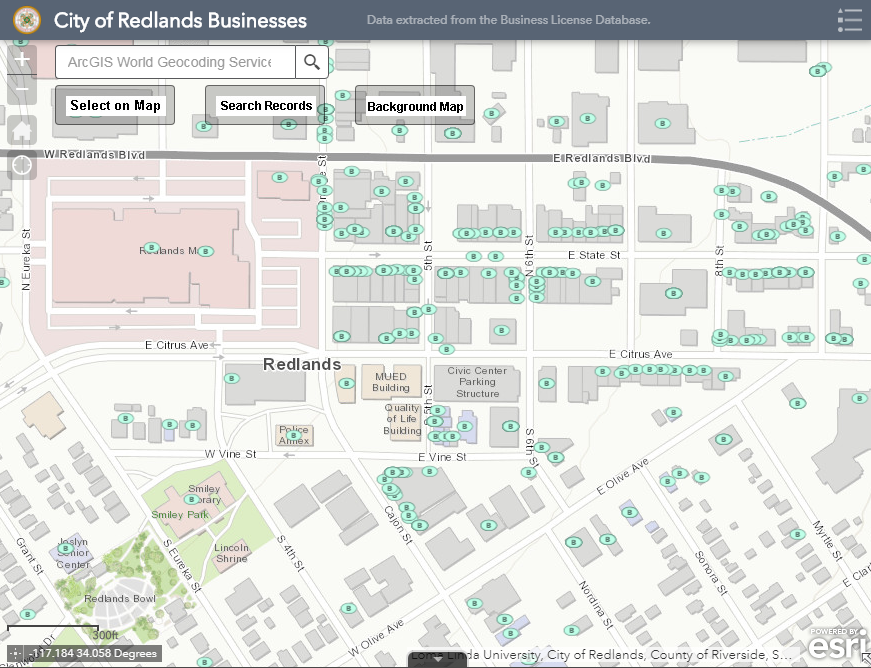Select the home default extent icon

[20, 129]
